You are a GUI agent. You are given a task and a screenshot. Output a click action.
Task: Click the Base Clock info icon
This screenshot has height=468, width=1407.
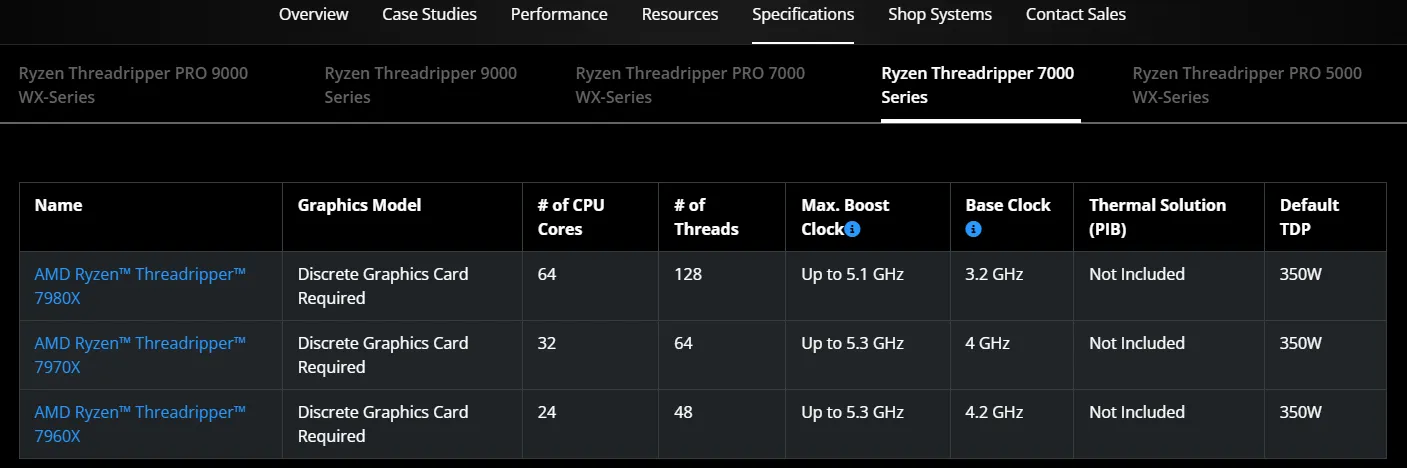973,229
